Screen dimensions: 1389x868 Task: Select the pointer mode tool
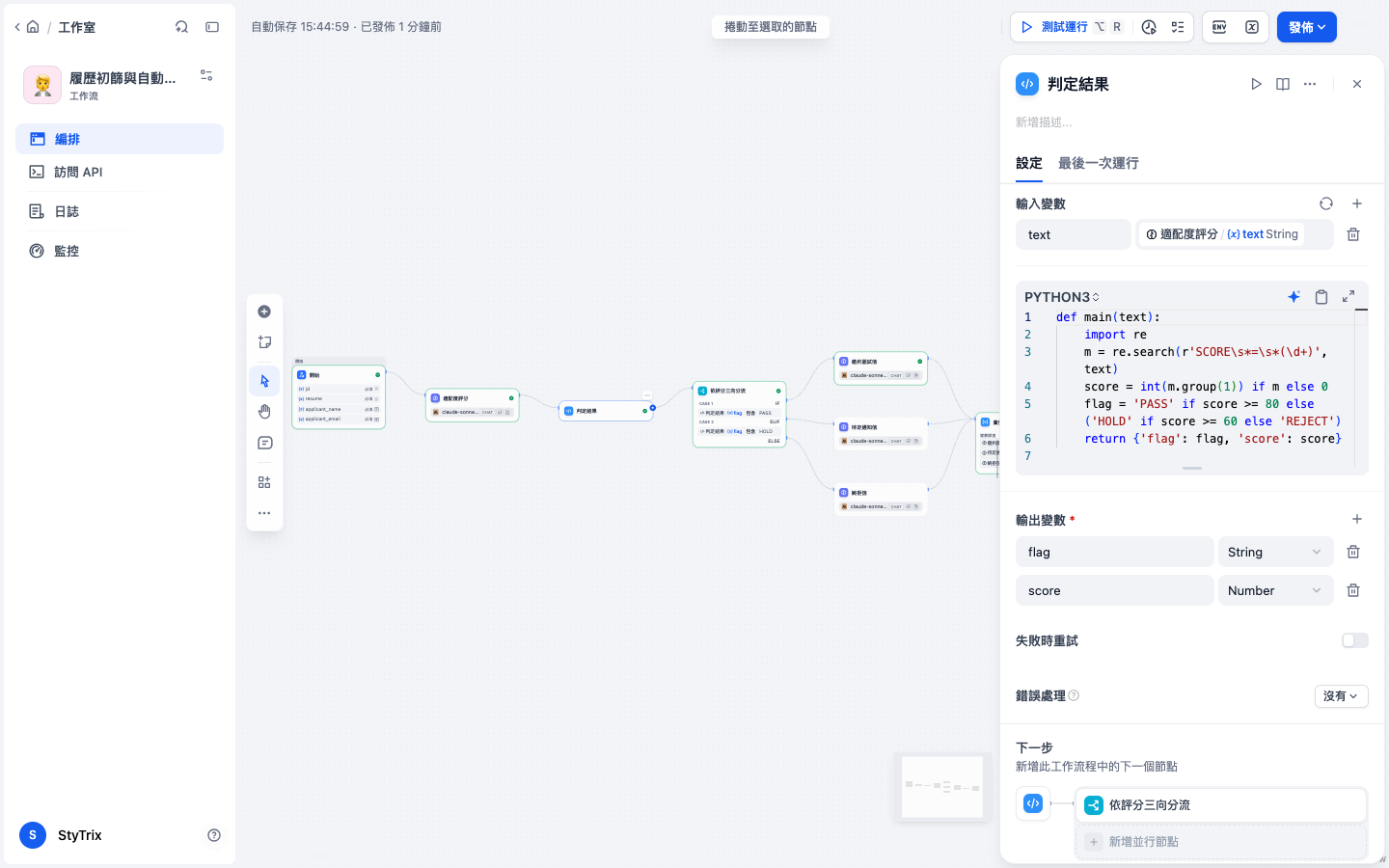click(x=264, y=381)
